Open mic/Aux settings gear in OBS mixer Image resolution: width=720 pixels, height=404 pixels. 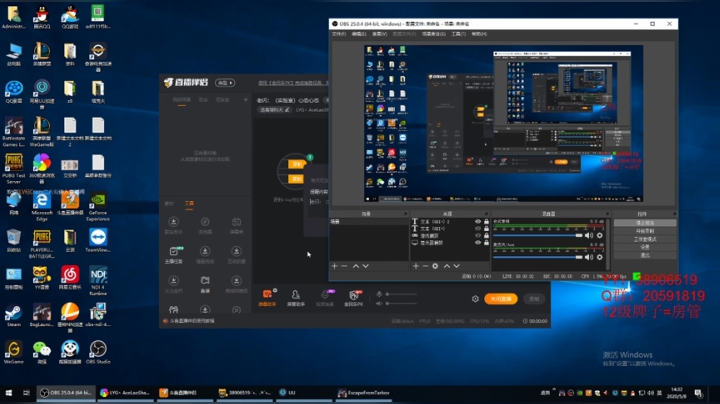click(600, 257)
